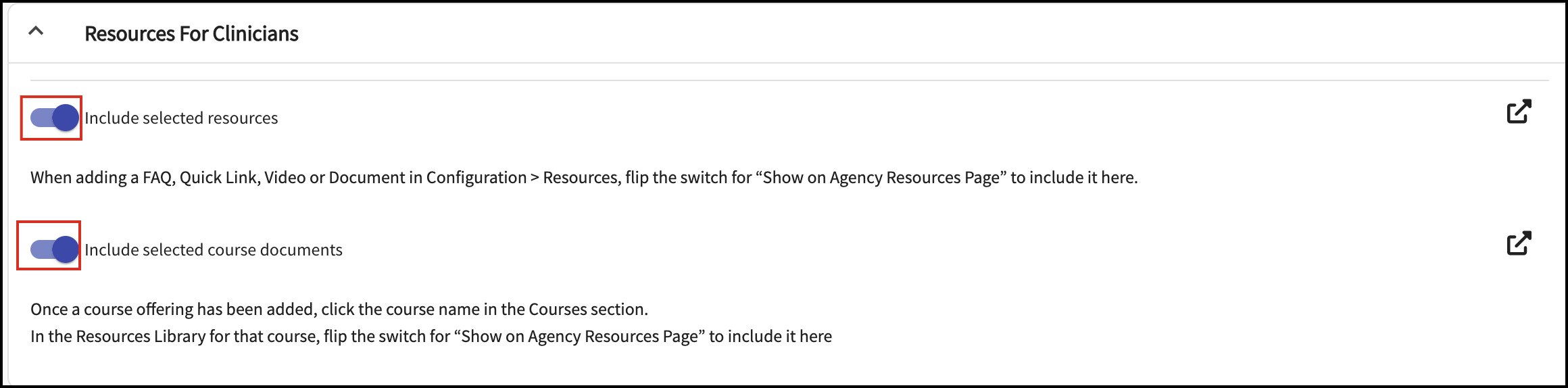The image size is (1568, 388).
Task: Click round knob of course documents switch
Action: [66, 249]
